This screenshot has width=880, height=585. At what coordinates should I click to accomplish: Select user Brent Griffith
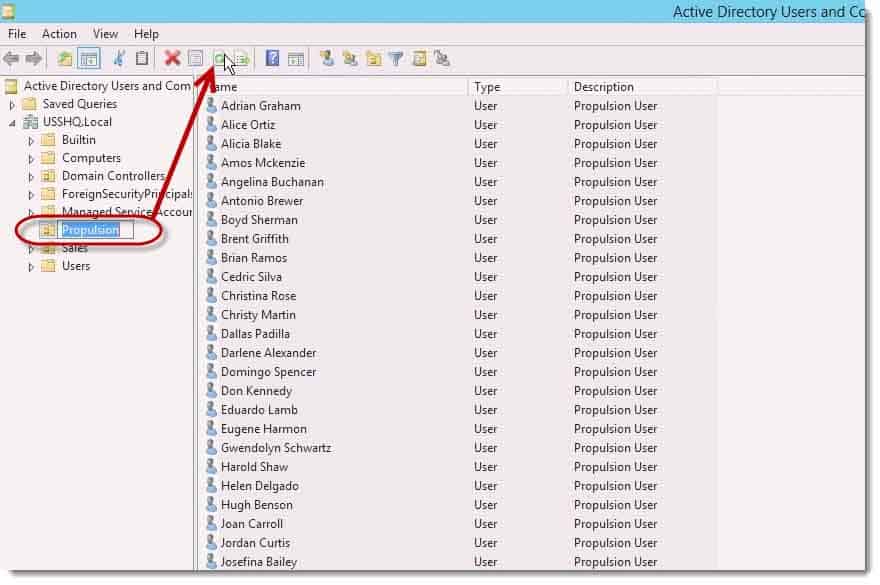(254, 239)
